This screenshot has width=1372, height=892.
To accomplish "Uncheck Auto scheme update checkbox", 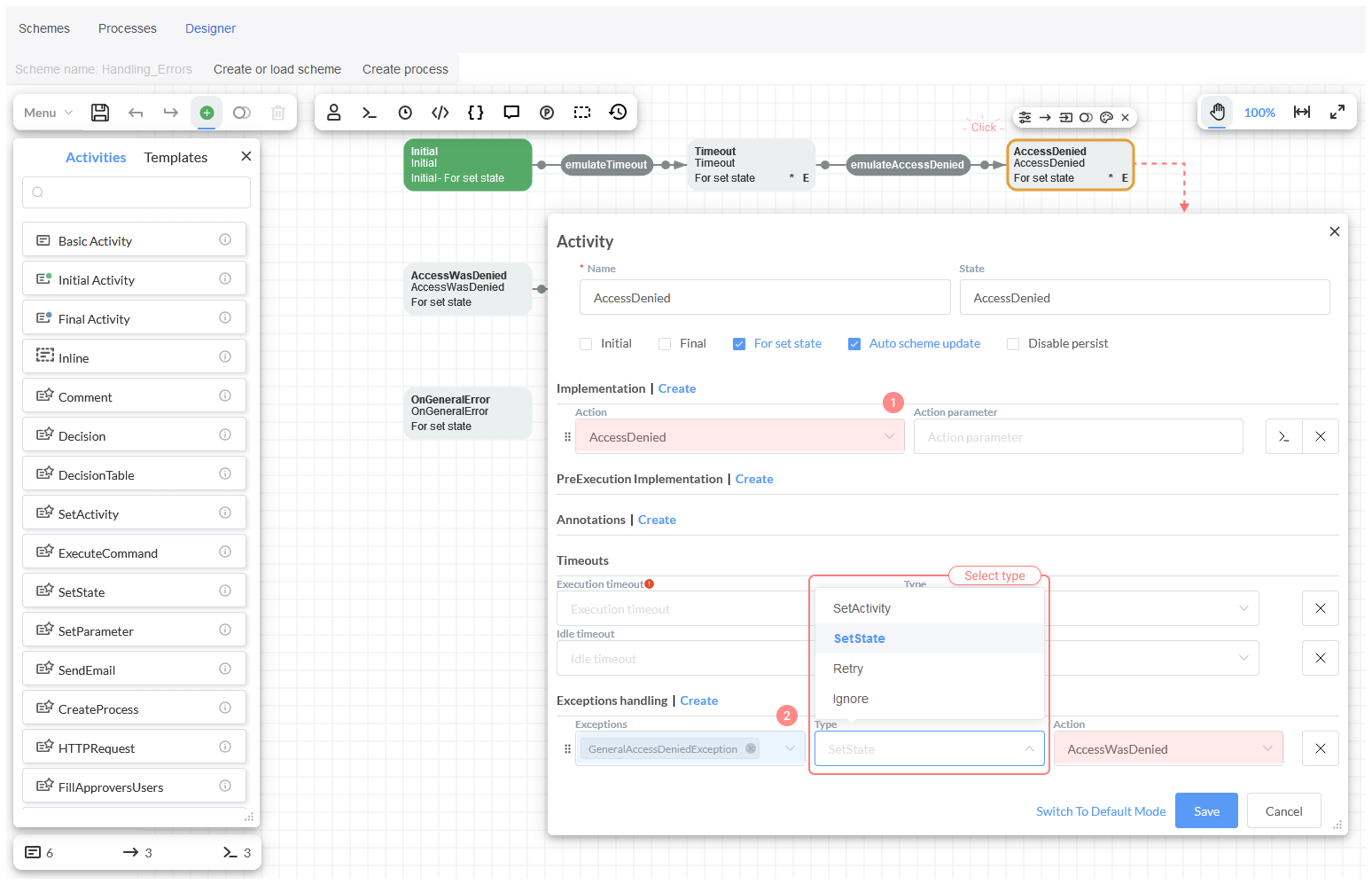I will [854, 344].
